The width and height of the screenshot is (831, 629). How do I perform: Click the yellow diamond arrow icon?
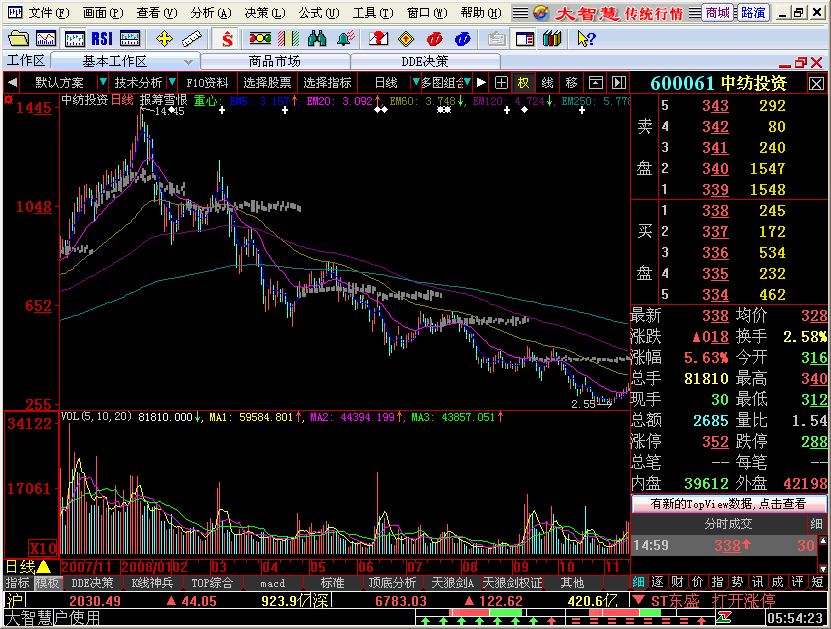click(406, 39)
